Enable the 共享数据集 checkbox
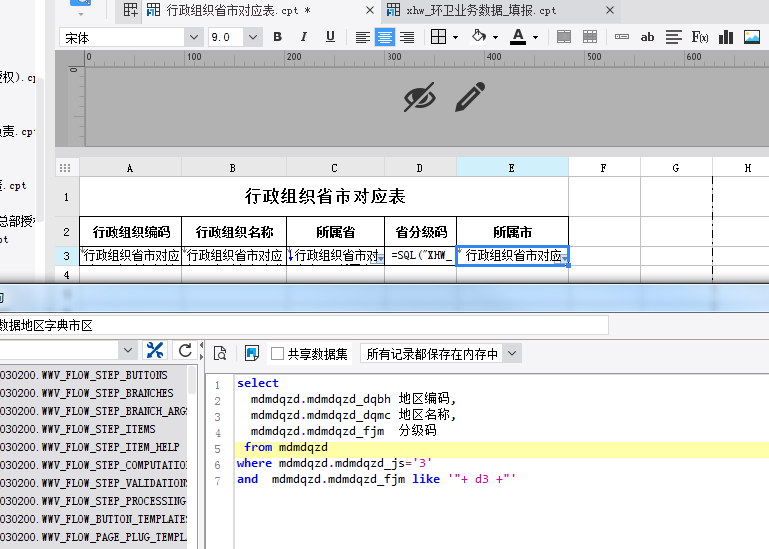This screenshot has width=769, height=549. [x=278, y=353]
